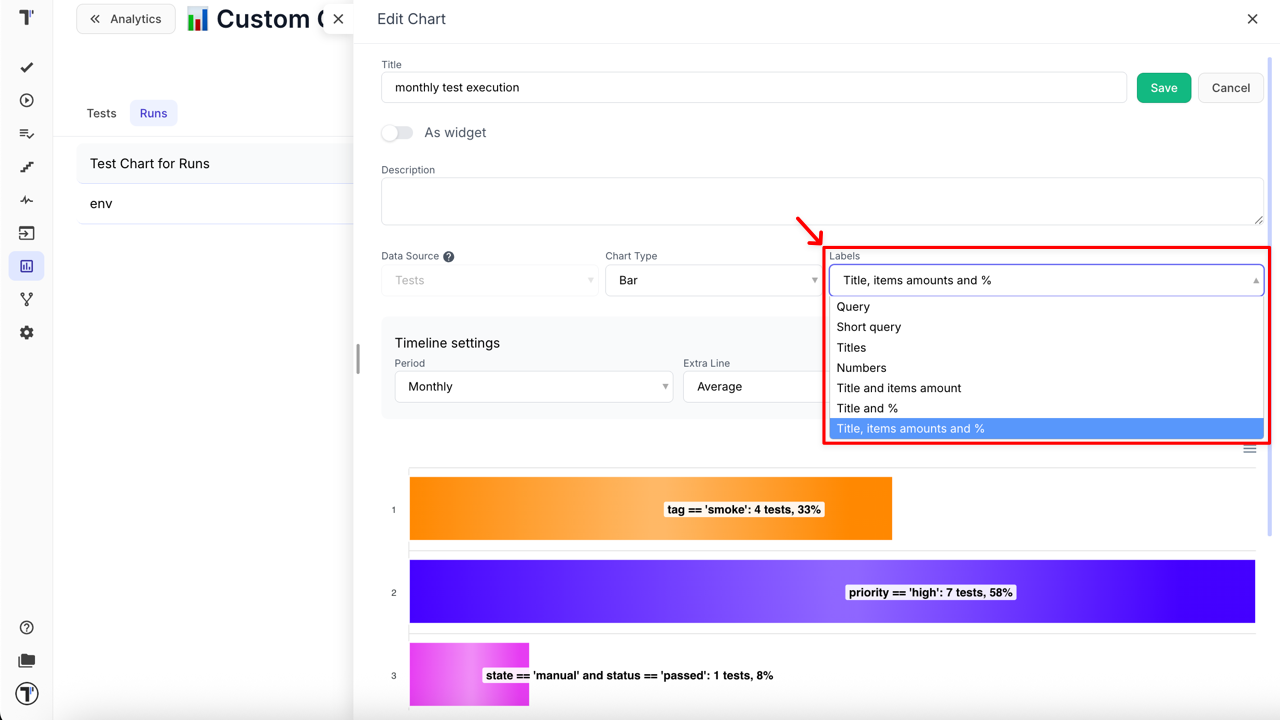Toggle the As widget switch
Viewport: 1280px width, 720px height.
click(397, 133)
